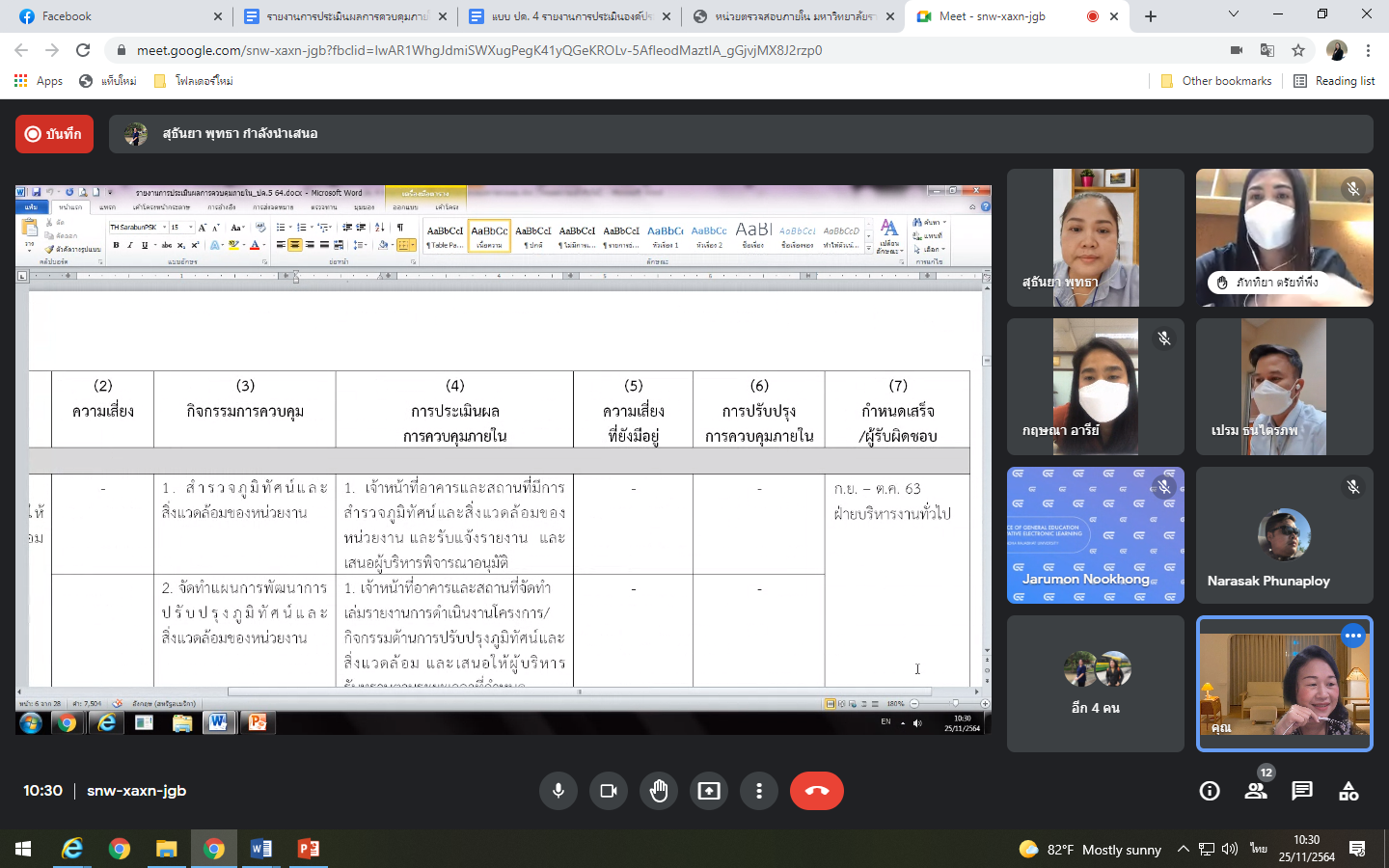Select the tile showing 4 more participants

click(1095, 684)
